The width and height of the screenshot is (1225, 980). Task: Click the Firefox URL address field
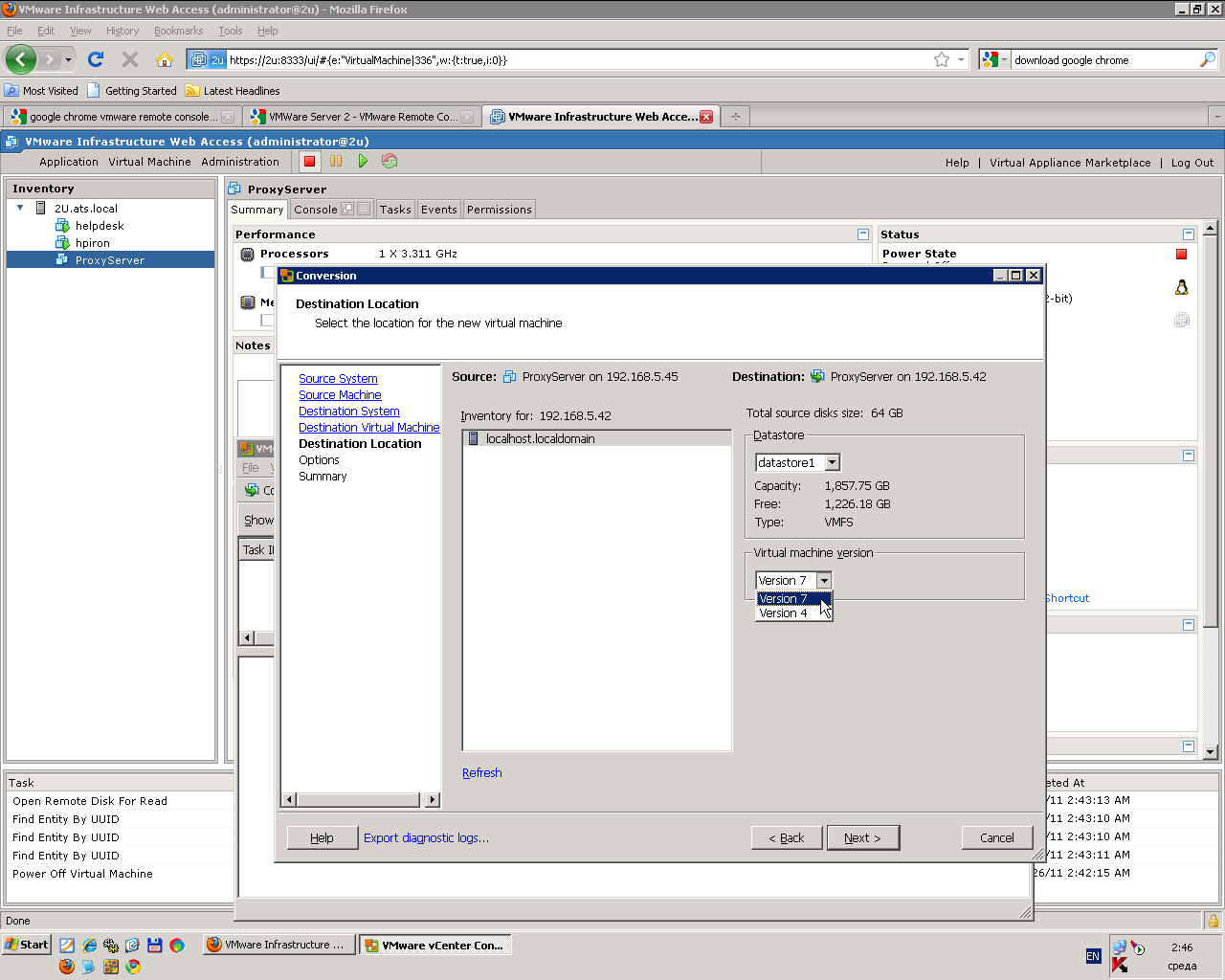[579, 59]
